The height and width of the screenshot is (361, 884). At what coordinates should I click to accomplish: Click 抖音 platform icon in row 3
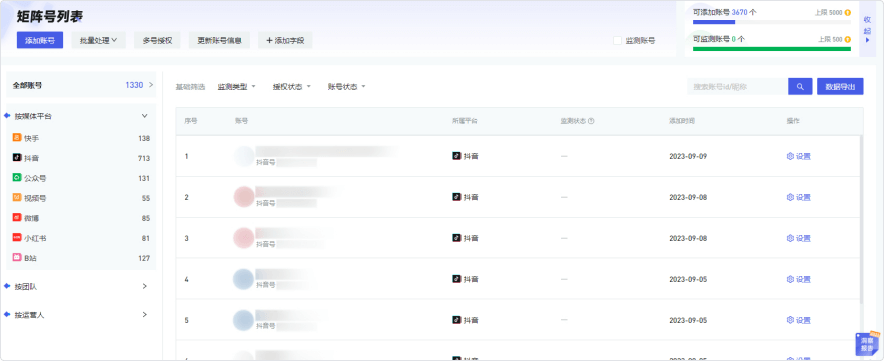point(457,239)
